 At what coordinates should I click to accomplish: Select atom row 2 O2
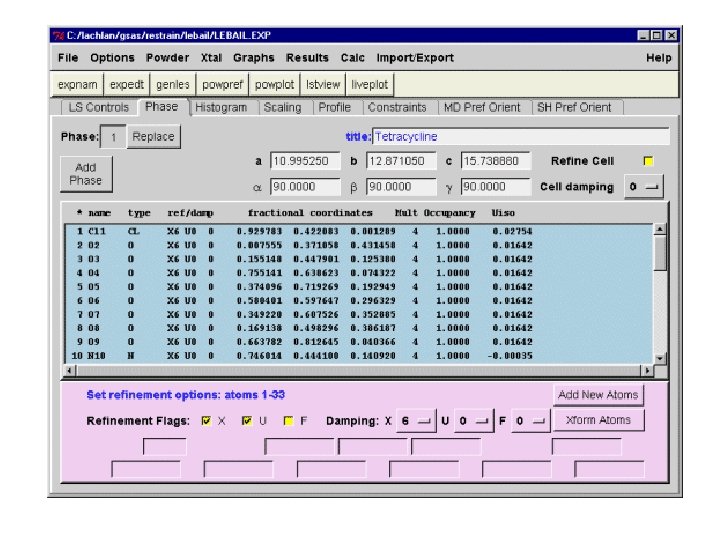pyautogui.click(x=359, y=245)
